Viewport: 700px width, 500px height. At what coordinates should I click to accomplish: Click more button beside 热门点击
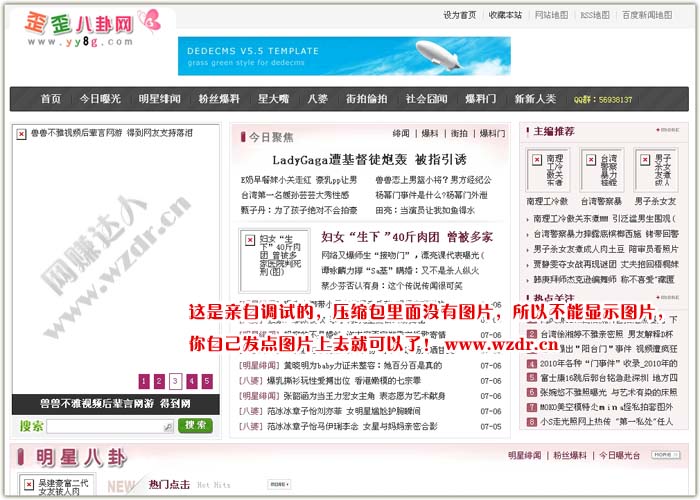click(279, 484)
